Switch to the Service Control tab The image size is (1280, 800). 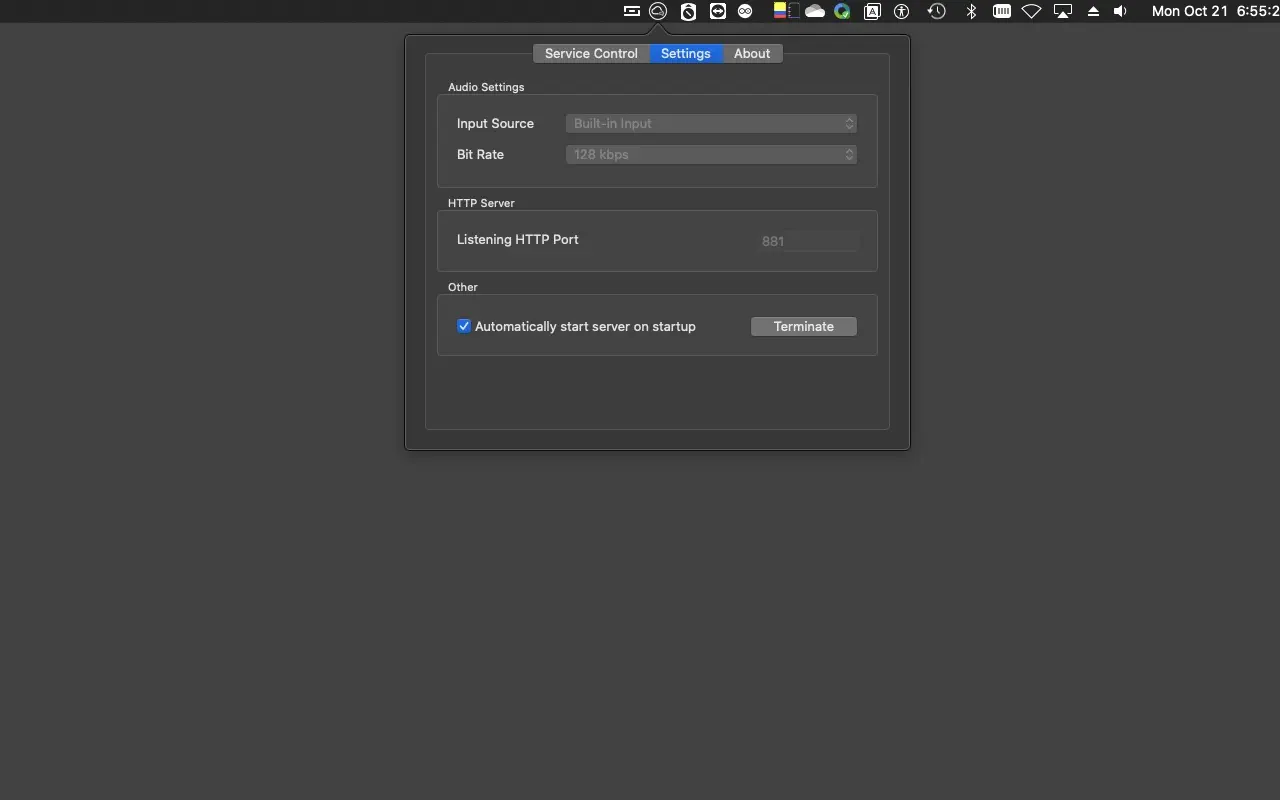coord(590,53)
